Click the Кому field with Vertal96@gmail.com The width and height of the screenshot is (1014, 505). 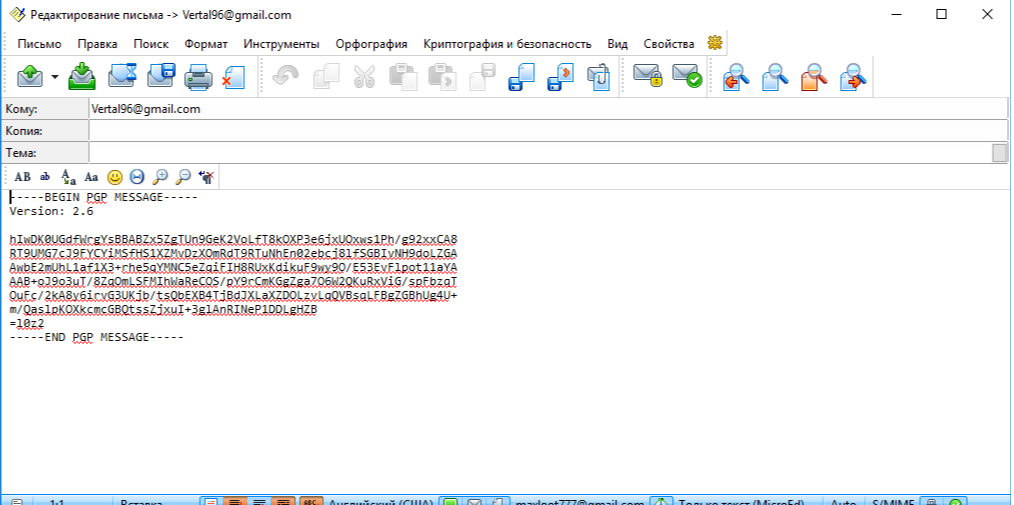(548, 109)
